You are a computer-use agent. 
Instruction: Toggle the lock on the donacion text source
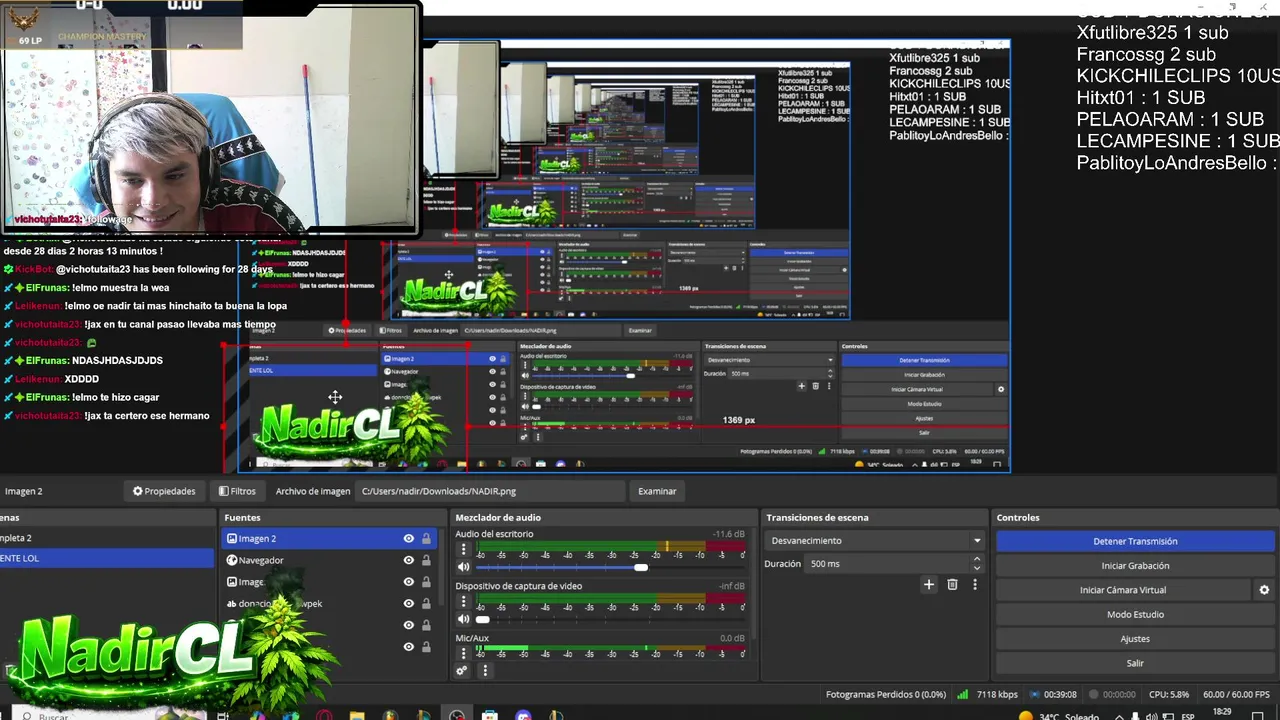426,604
